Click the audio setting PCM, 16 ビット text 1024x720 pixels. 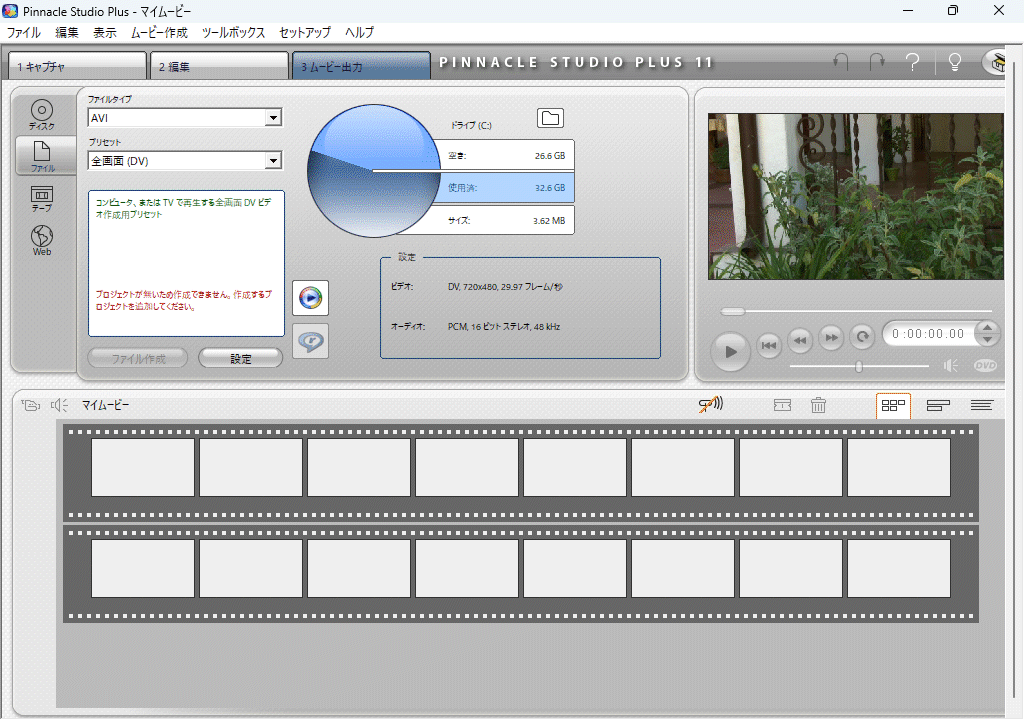pyautogui.click(x=504, y=327)
